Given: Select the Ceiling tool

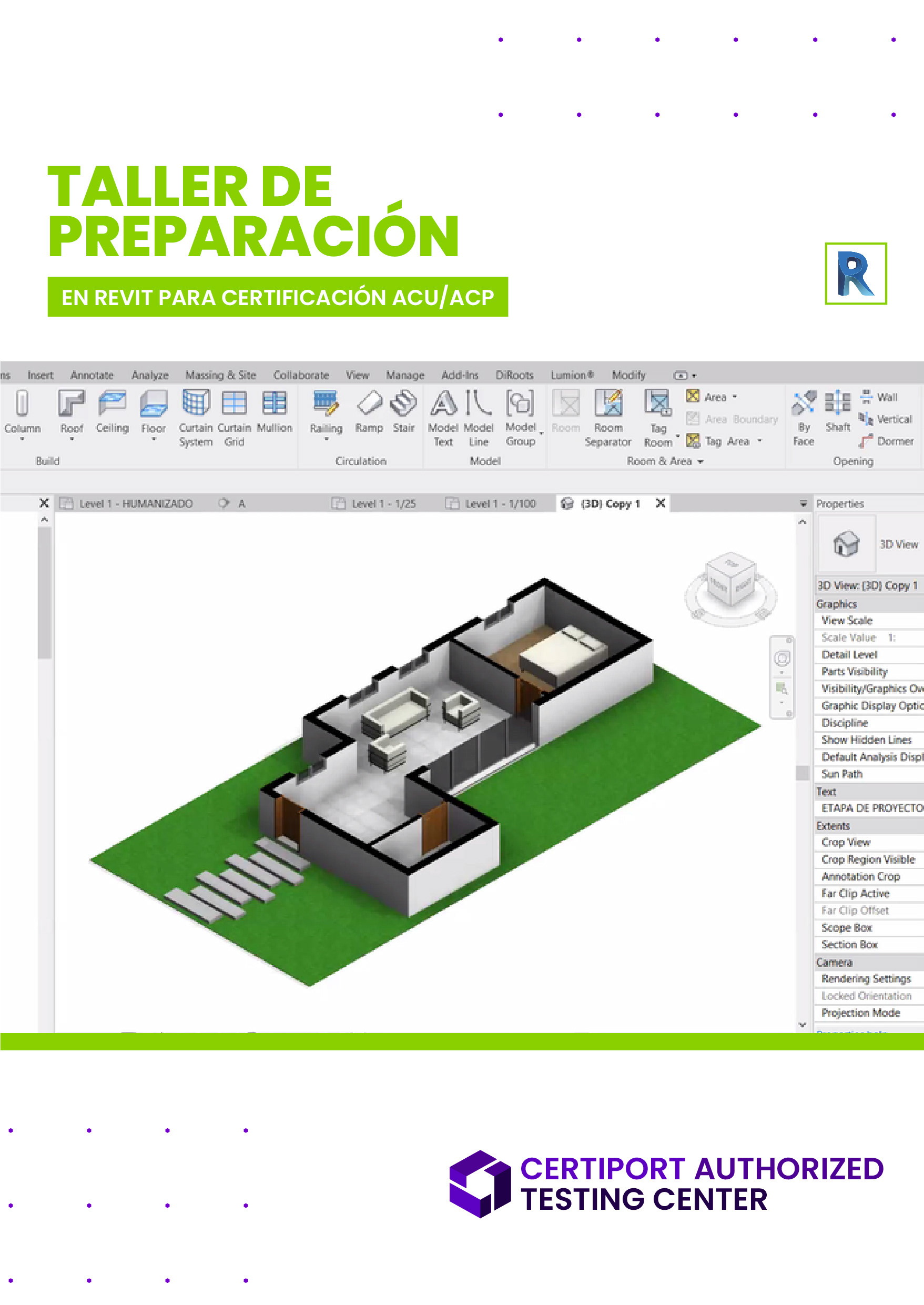Looking at the screenshot, I should (x=112, y=411).
